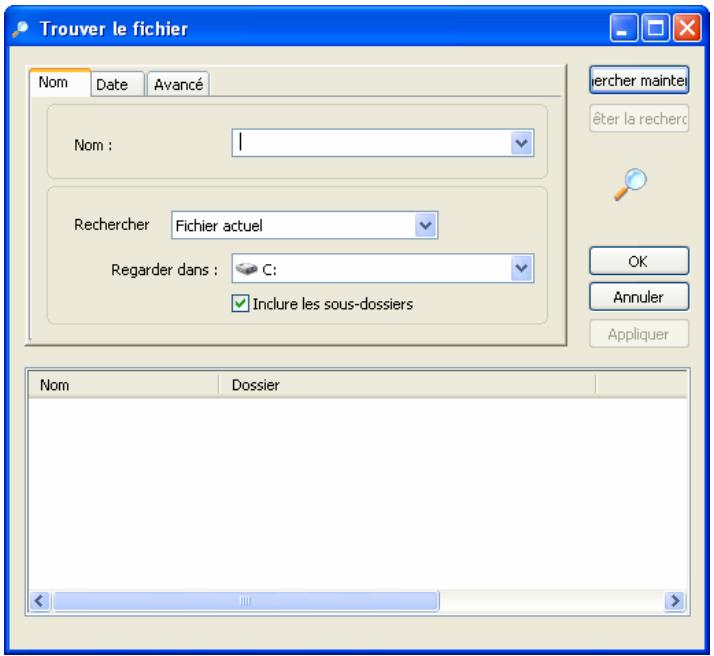
Task: Sort results by the Nom column header
Action: click(x=123, y=385)
